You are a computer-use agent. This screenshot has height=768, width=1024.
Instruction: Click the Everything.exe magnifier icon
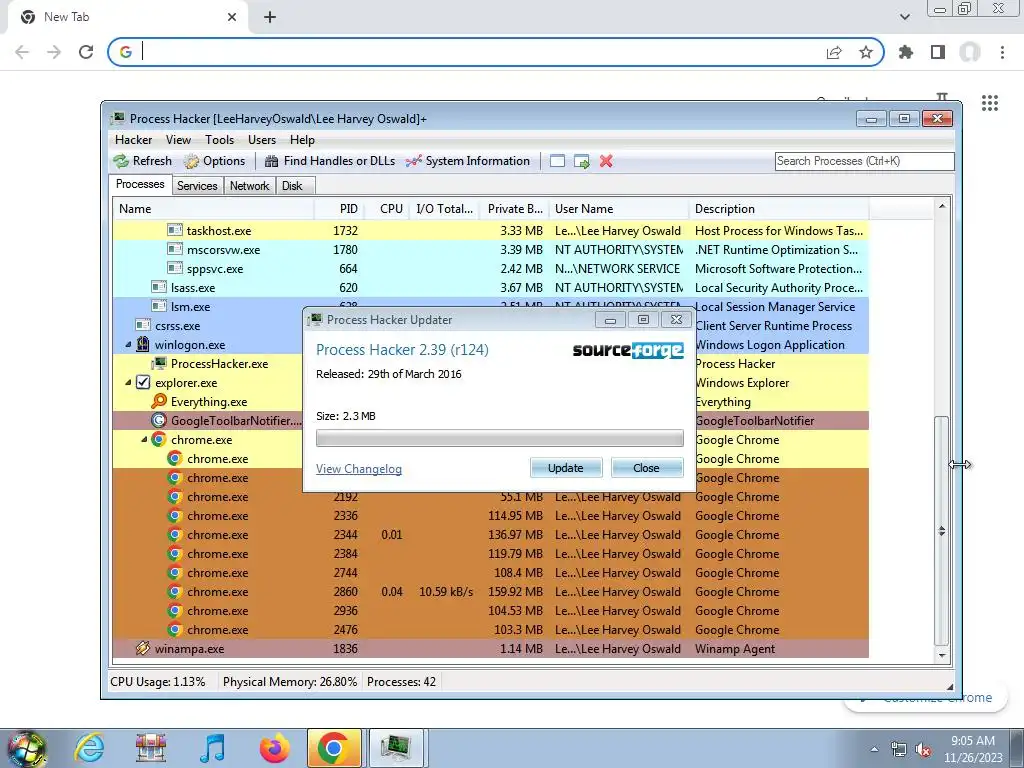(159, 401)
